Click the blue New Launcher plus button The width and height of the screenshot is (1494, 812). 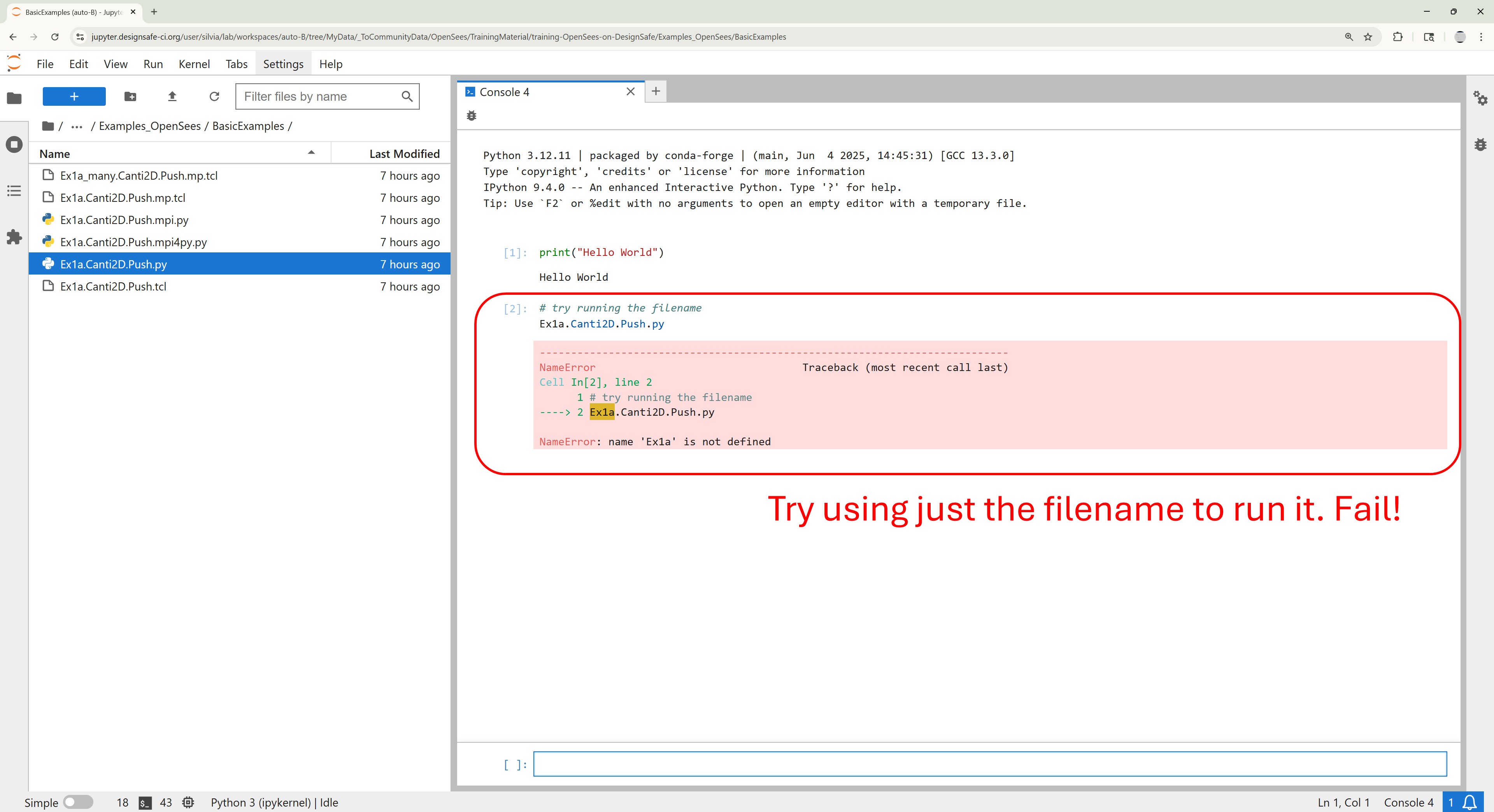click(74, 96)
